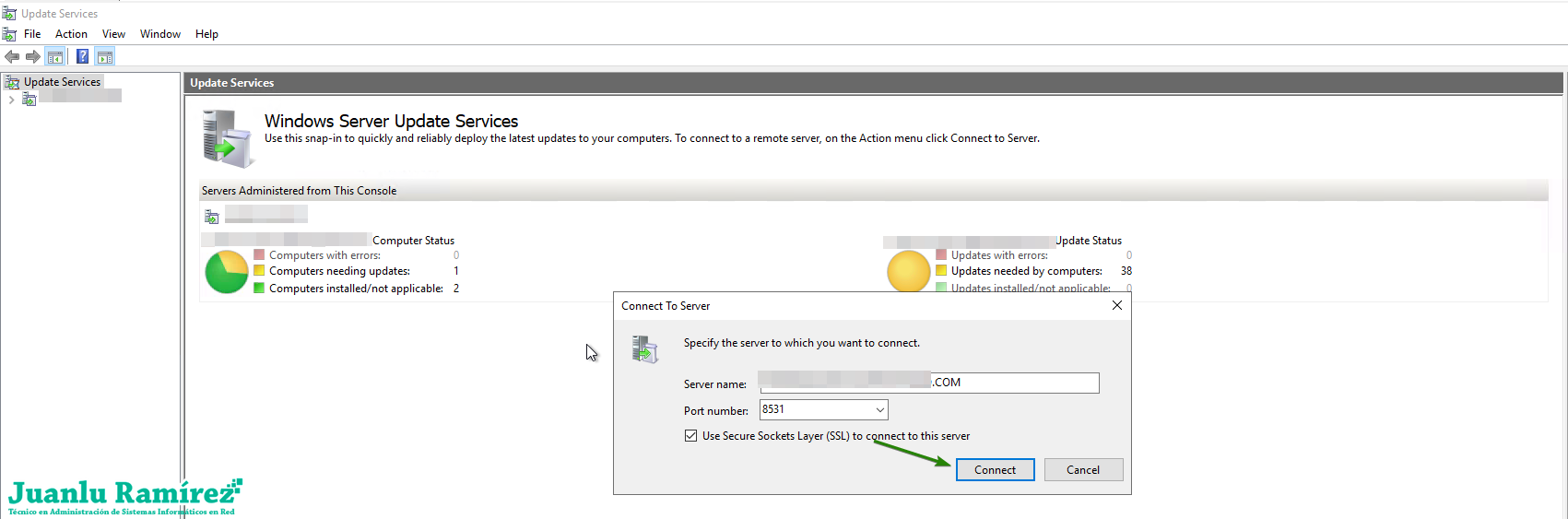1568x519 pixels.
Task: Click the Back arrow in the toolbar
Action: coord(12,57)
